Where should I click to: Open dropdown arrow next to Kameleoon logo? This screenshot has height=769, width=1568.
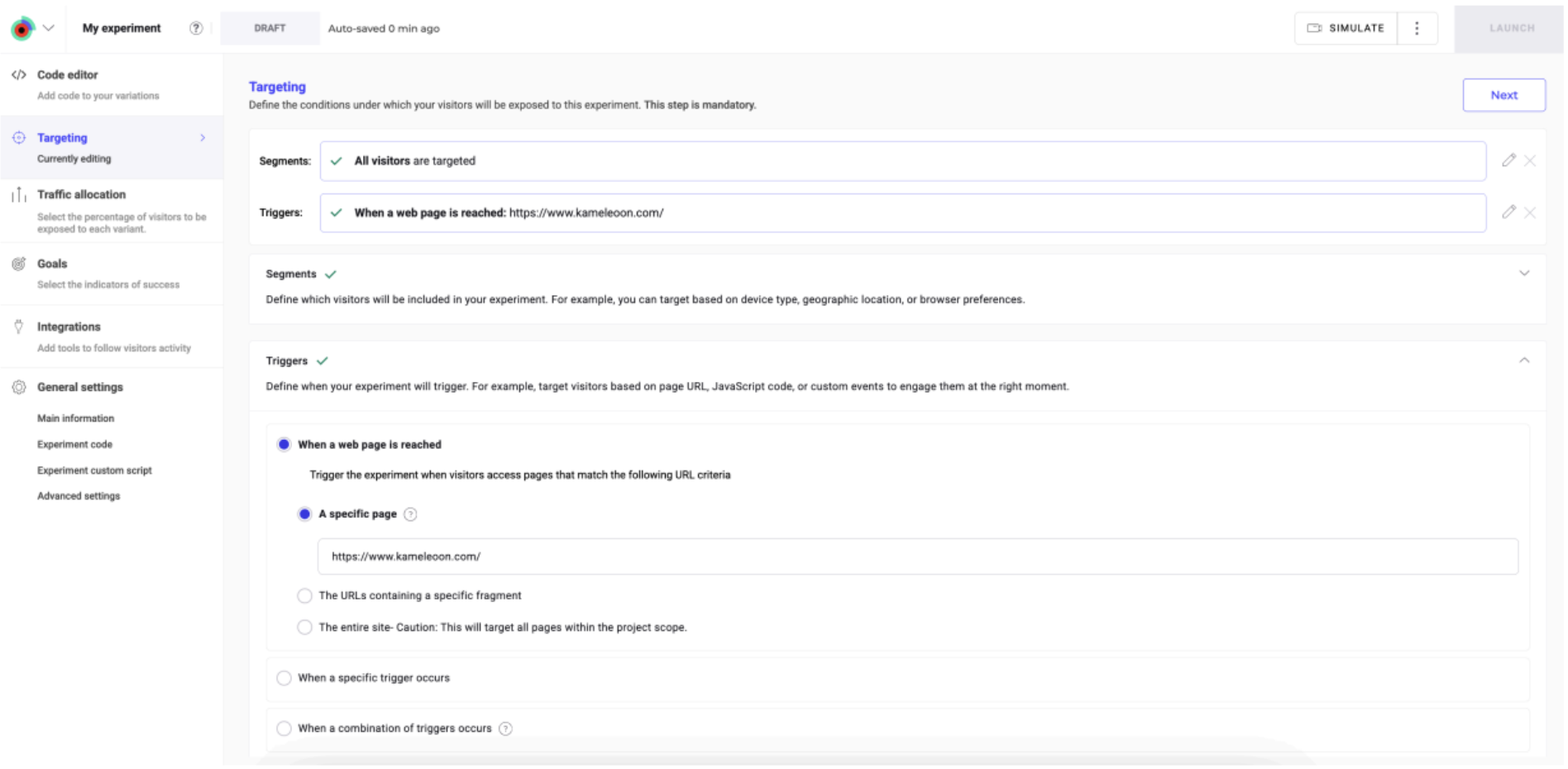pos(49,28)
